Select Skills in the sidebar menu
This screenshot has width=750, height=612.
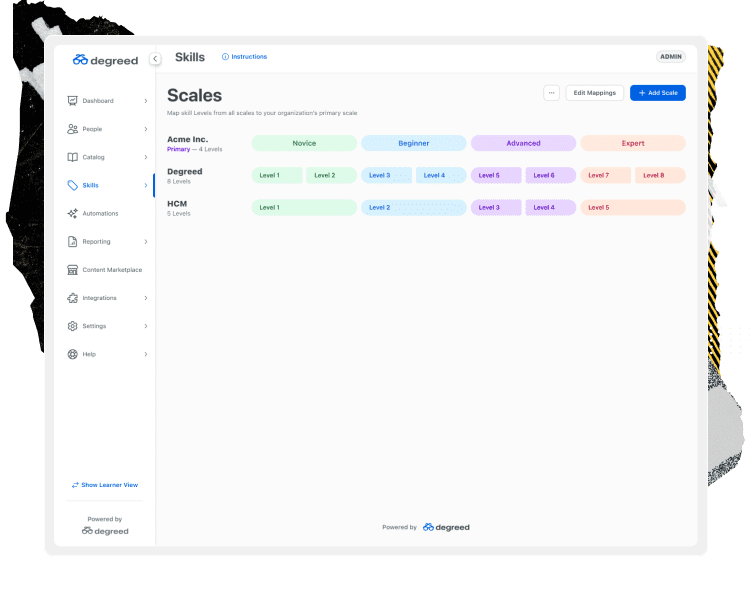(x=90, y=185)
